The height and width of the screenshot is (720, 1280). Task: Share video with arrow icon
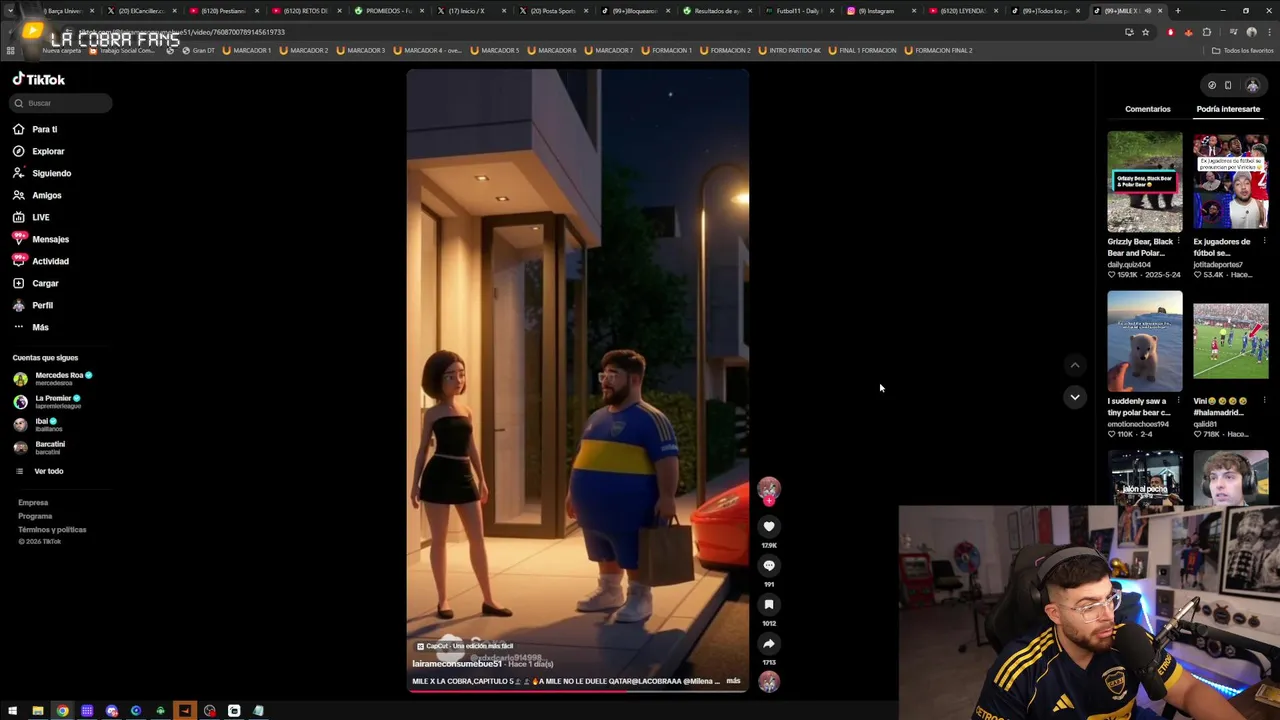coord(769,643)
